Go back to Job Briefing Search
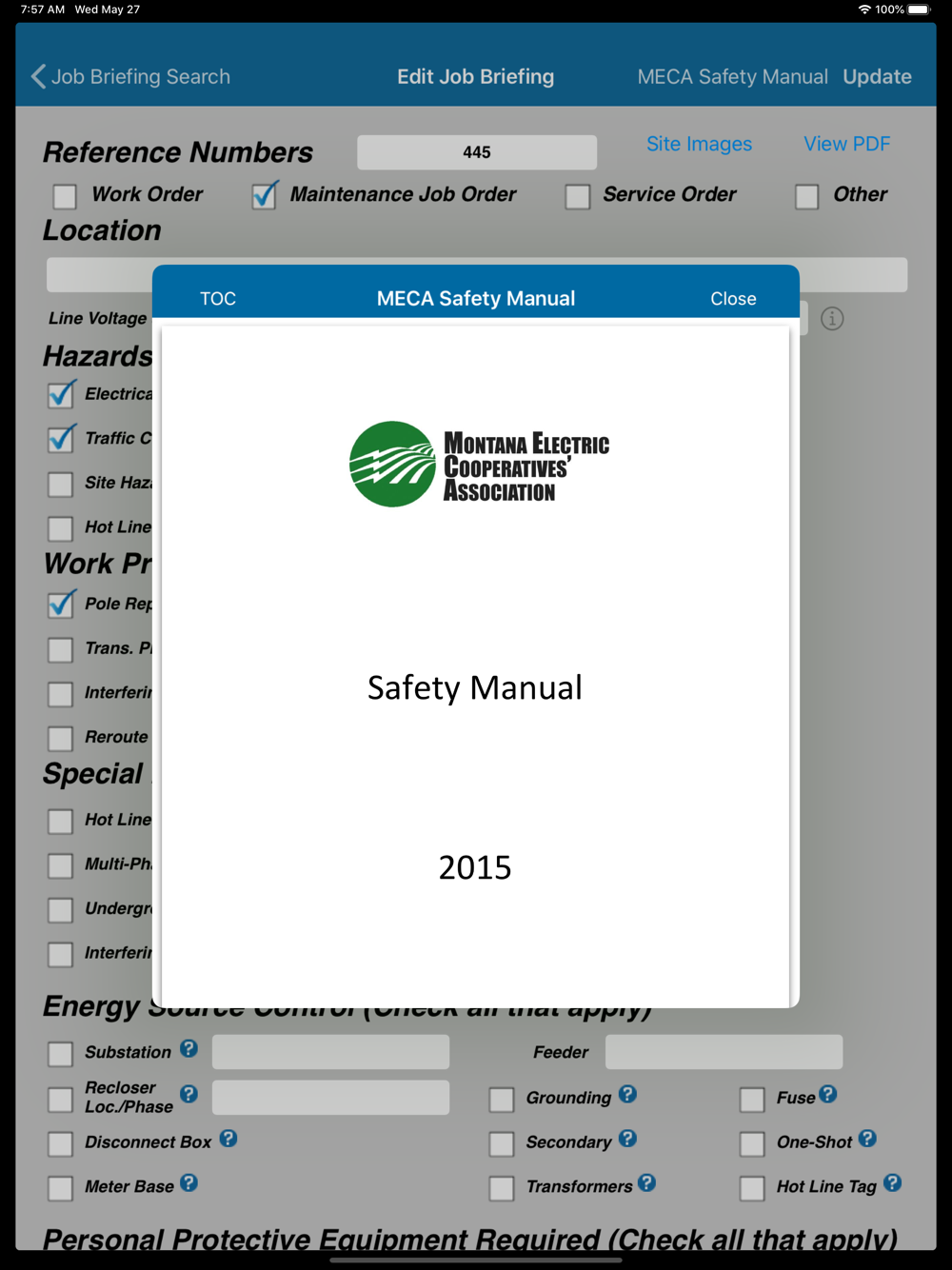Viewport: 952px width, 1270px height. pos(131,76)
